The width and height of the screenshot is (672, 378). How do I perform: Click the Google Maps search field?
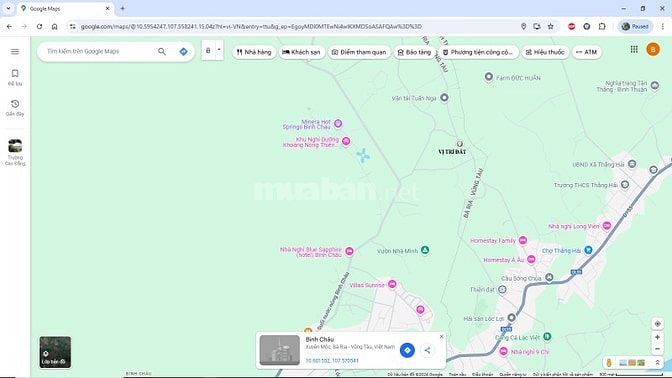(x=99, y=51)
